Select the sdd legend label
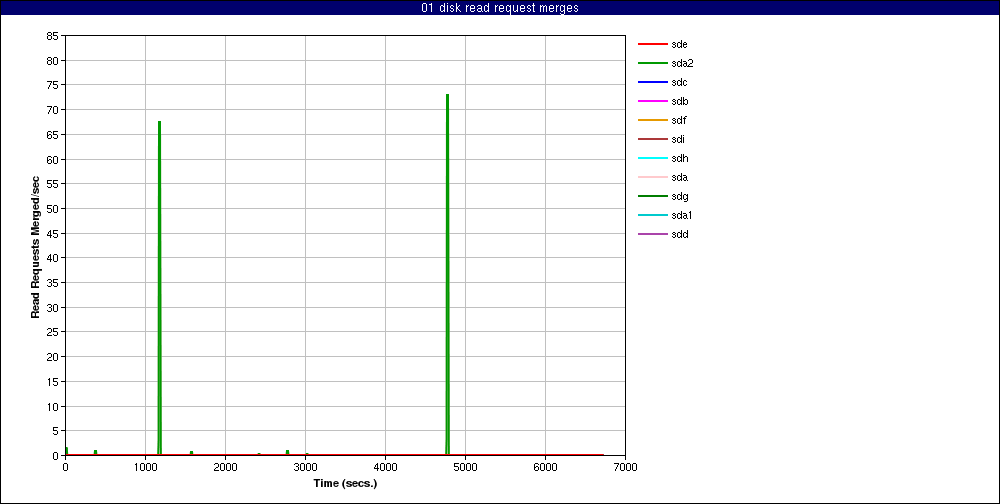1000x504 pixels. coord(679,234)
